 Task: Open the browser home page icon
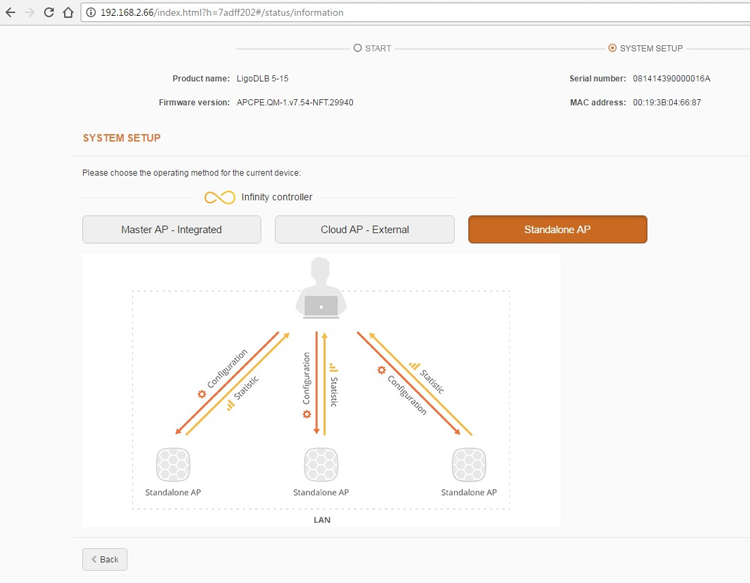68,12
